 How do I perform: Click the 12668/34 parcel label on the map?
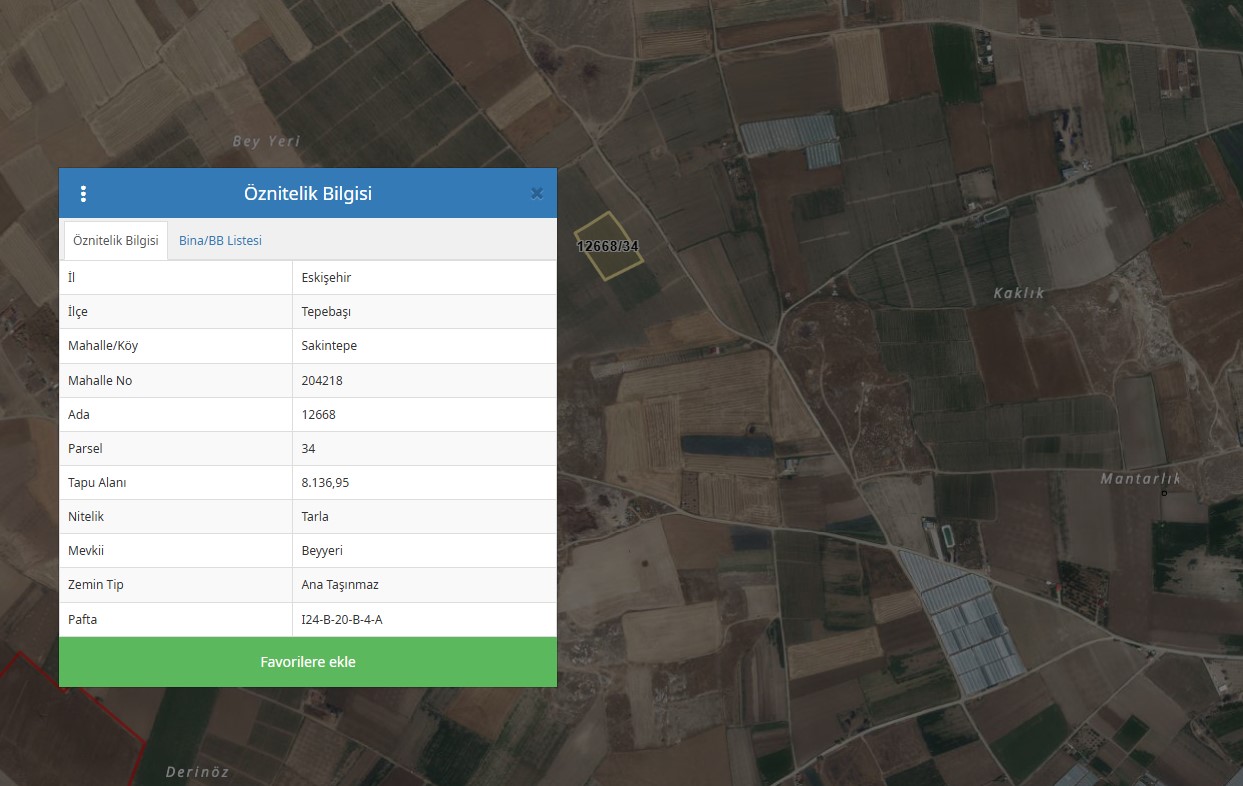coord(608,246)
